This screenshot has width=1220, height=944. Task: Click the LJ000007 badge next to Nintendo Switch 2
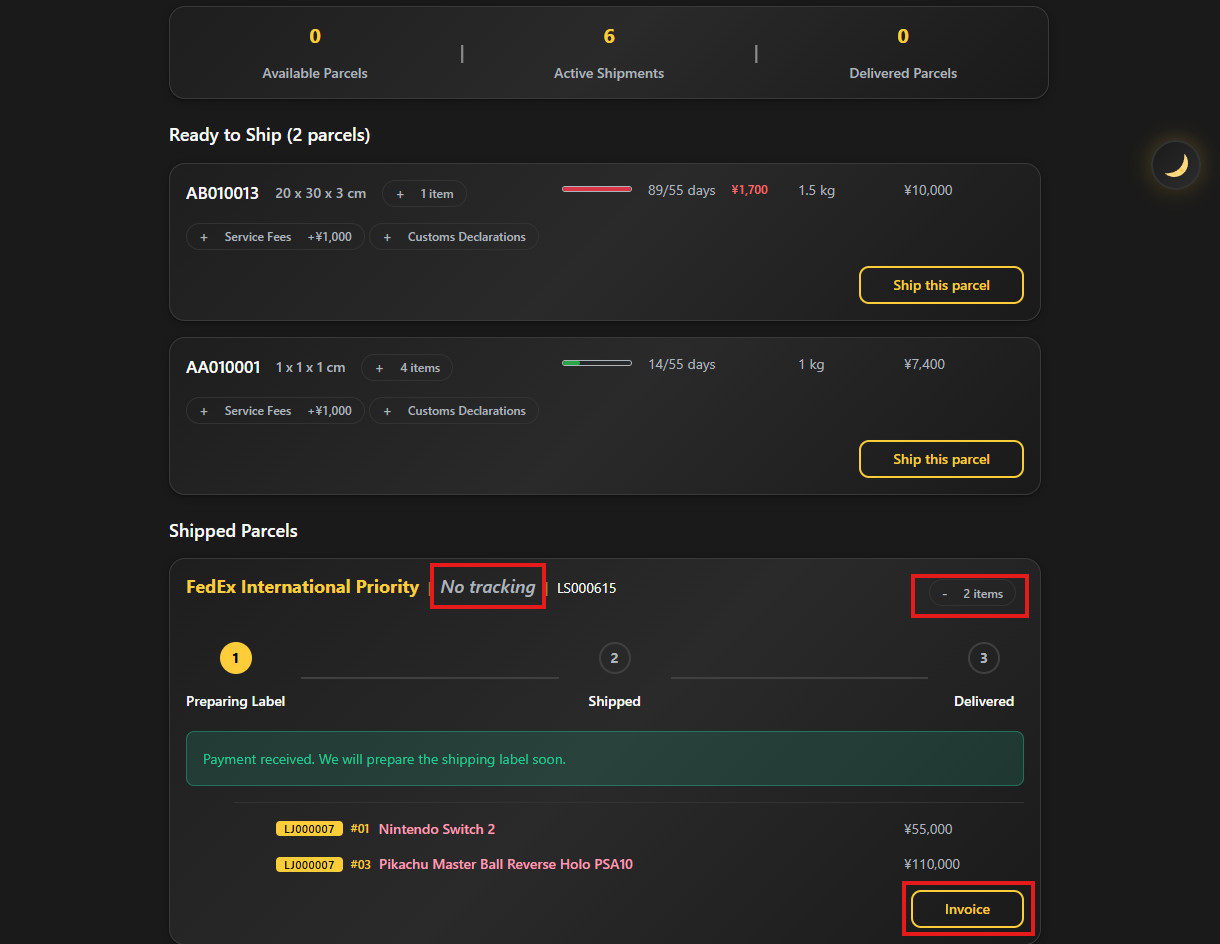tap(309, 829)
